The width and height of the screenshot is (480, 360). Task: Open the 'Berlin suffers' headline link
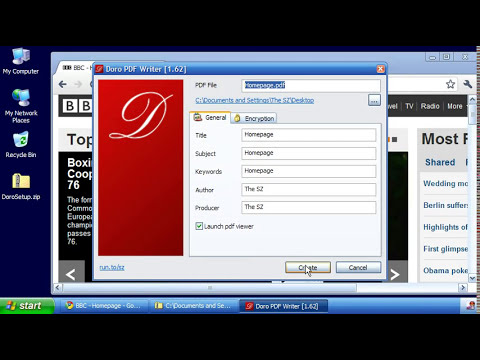[446, 205]
